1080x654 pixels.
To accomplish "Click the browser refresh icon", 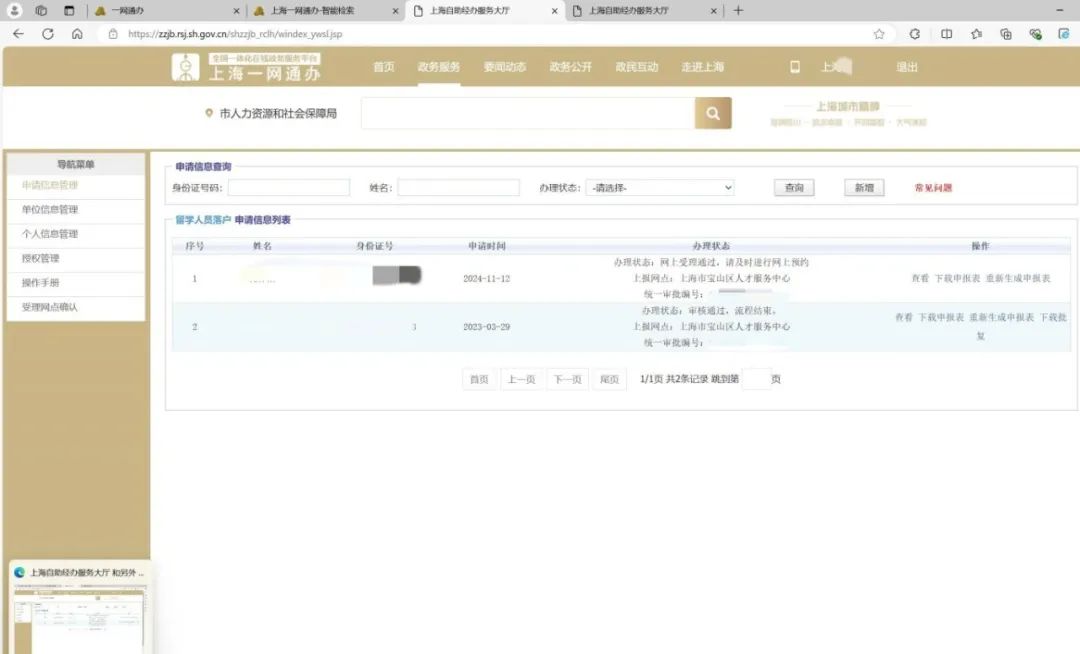I will [47, 34].
